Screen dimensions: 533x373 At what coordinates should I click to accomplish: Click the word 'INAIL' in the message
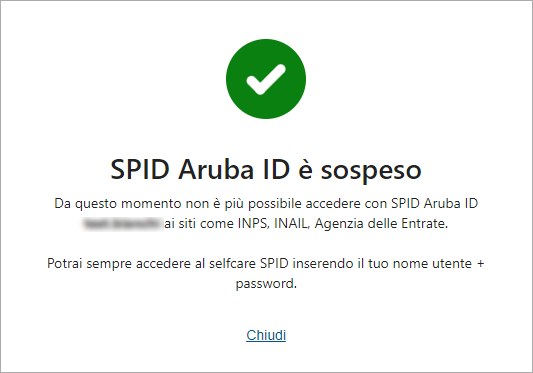coord(292,224)
